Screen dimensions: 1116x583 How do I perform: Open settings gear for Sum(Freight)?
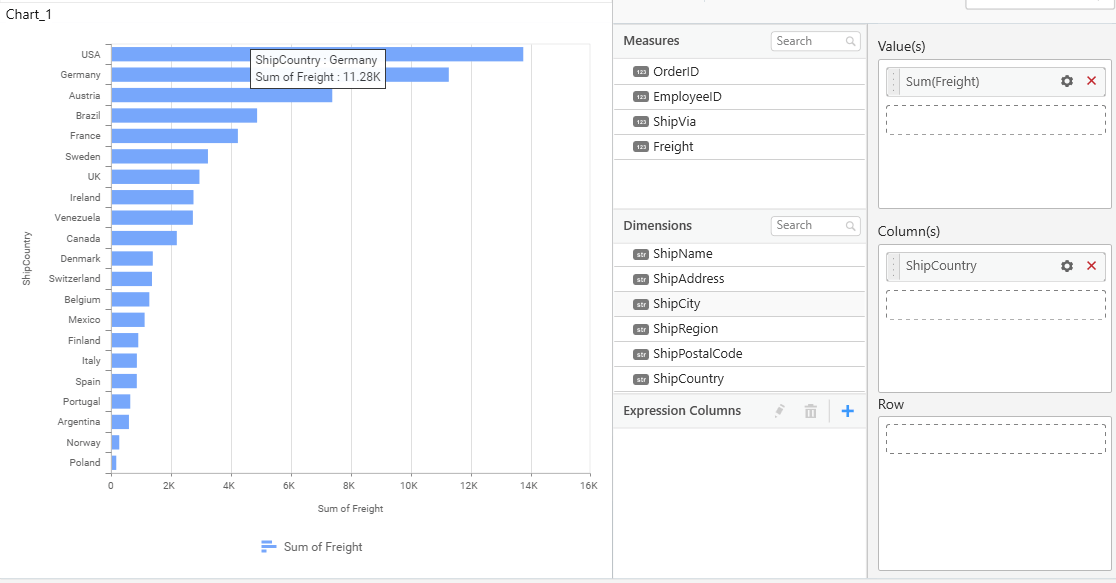click(1067, 82)
